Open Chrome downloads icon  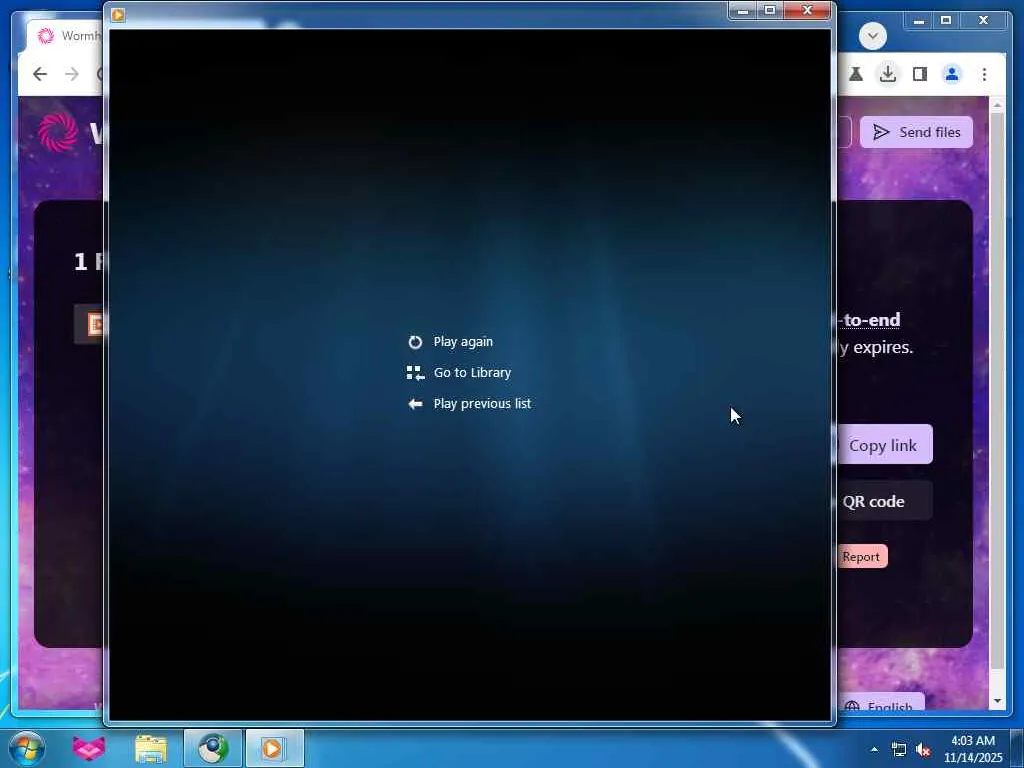[888, 74]
